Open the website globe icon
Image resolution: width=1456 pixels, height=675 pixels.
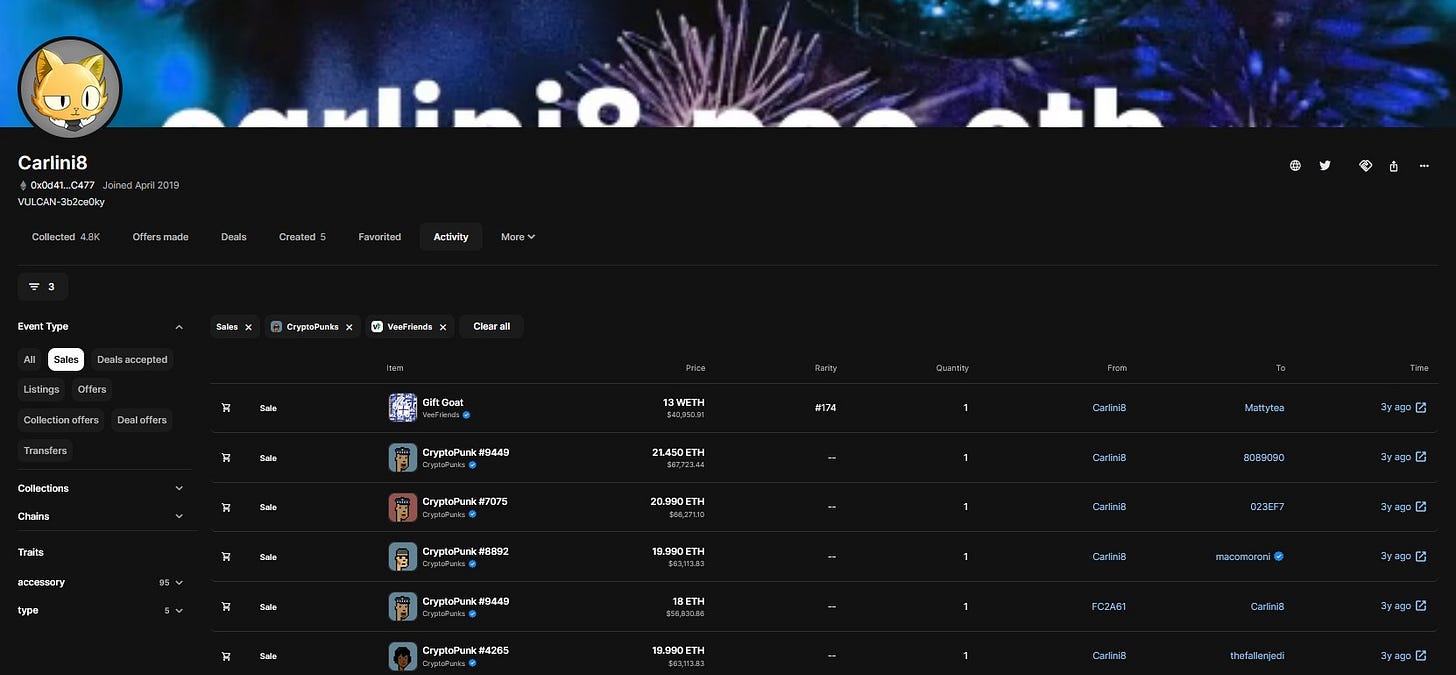click(x=1295, y=166)
